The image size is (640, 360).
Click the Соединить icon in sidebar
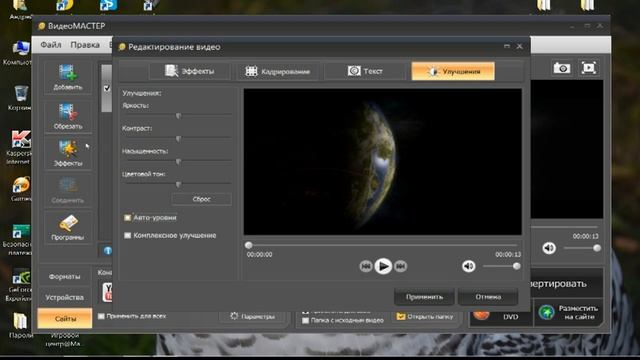[68, 191]
